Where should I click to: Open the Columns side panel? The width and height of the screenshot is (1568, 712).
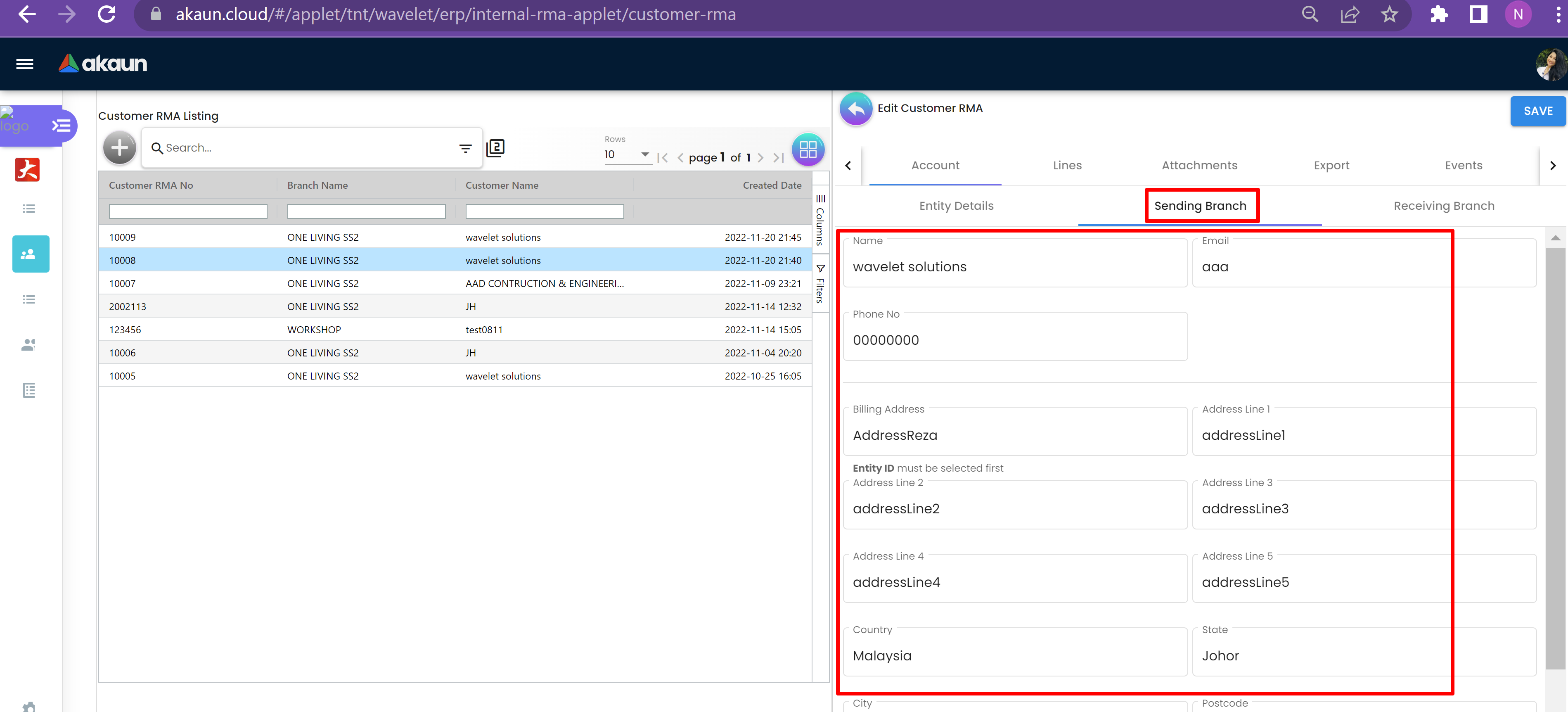click(820, 220)
